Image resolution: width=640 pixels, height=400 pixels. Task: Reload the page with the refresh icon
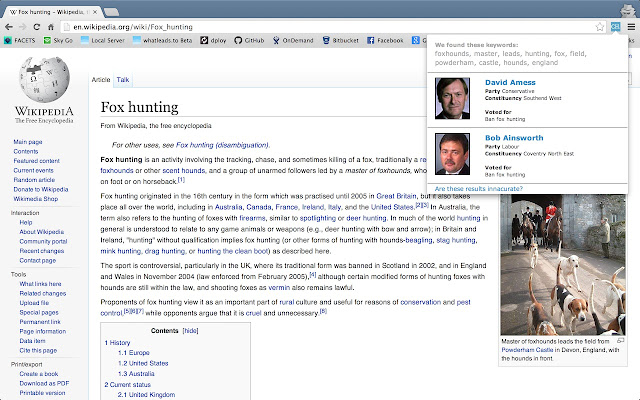[37, 27]
